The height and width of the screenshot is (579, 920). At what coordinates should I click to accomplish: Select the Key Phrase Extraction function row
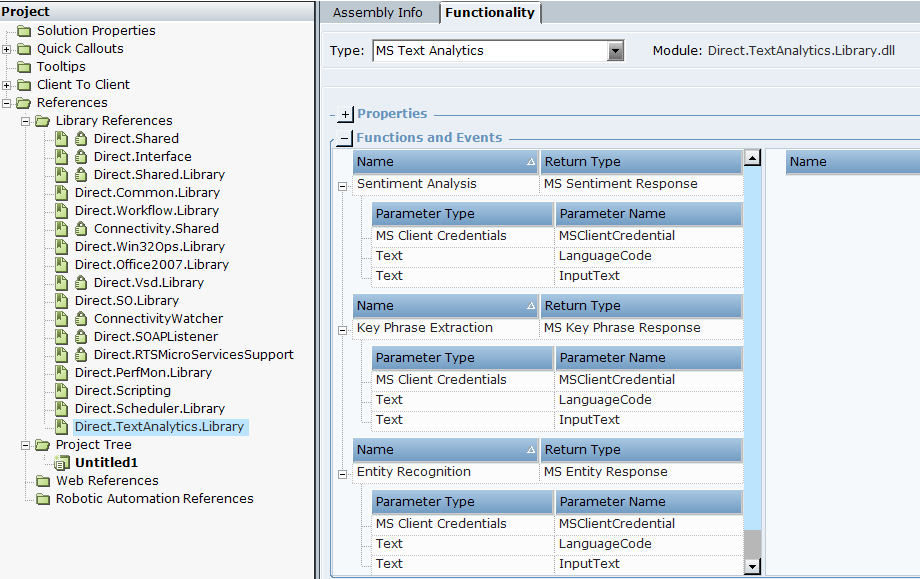click(x=424, y=328)
